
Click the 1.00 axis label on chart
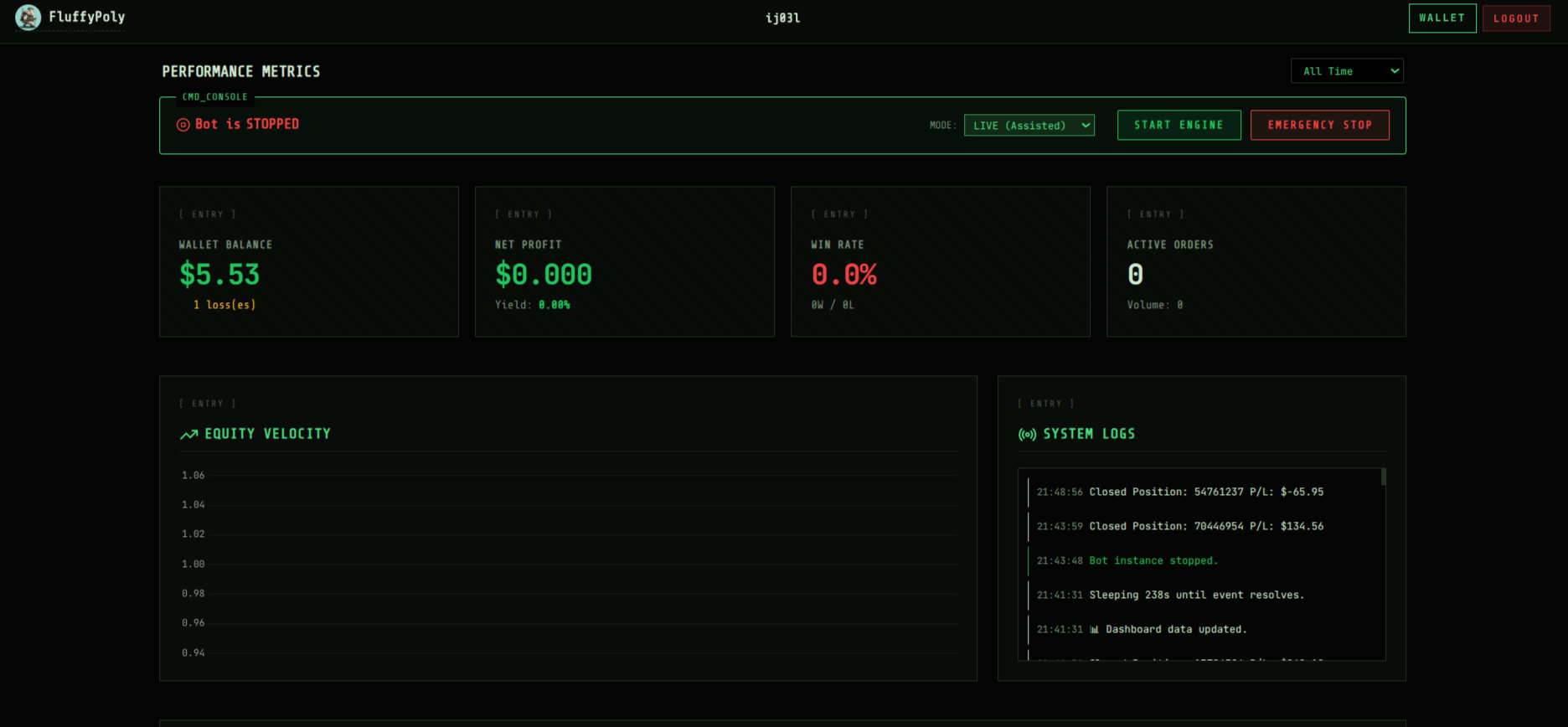point(193,564)
